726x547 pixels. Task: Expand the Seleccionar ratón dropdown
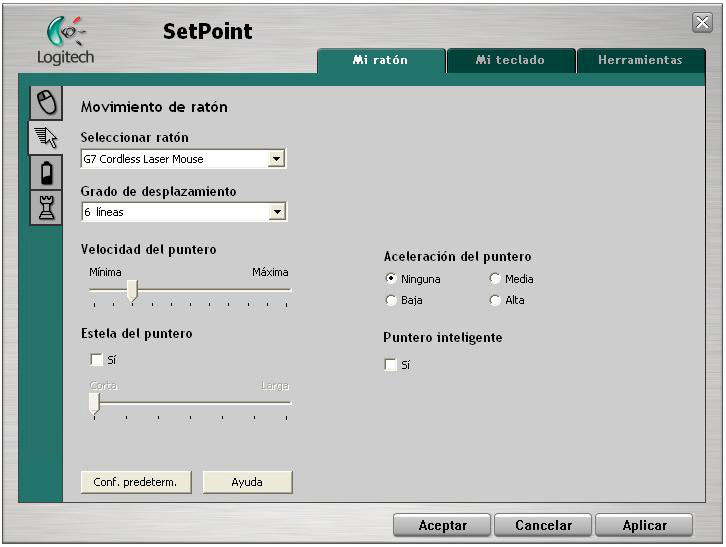[x=277, y=159]
